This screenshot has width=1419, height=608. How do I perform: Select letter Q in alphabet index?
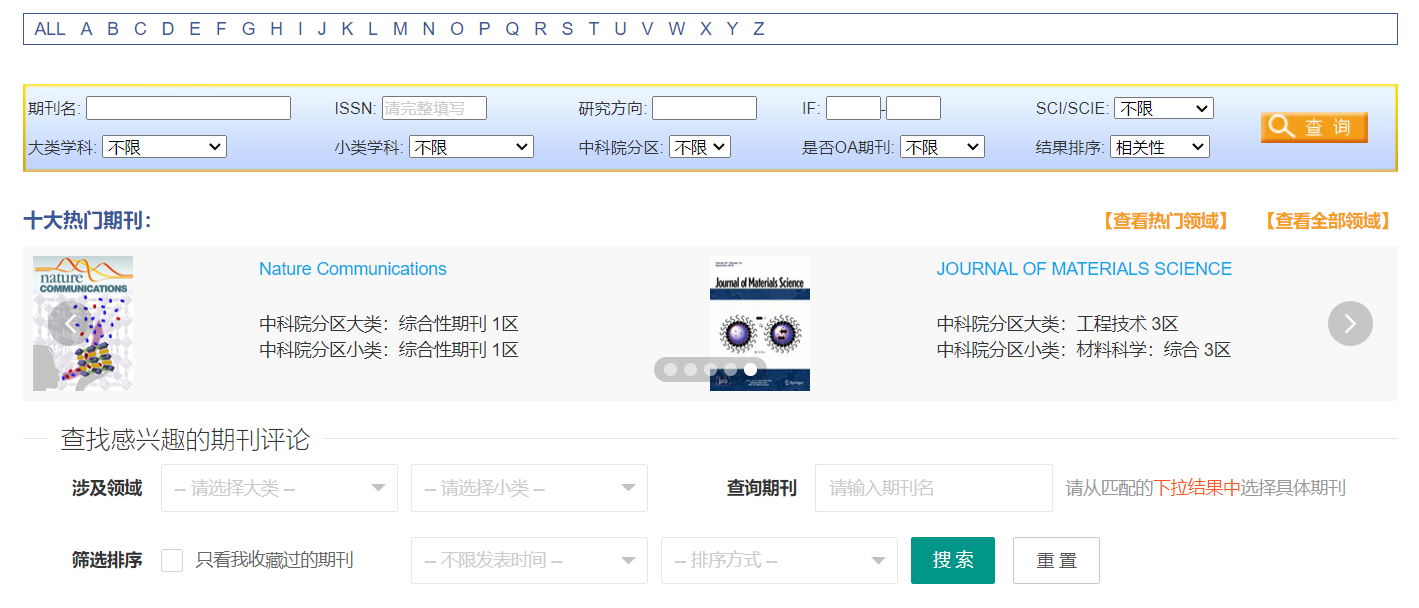[x=512, y=29]
